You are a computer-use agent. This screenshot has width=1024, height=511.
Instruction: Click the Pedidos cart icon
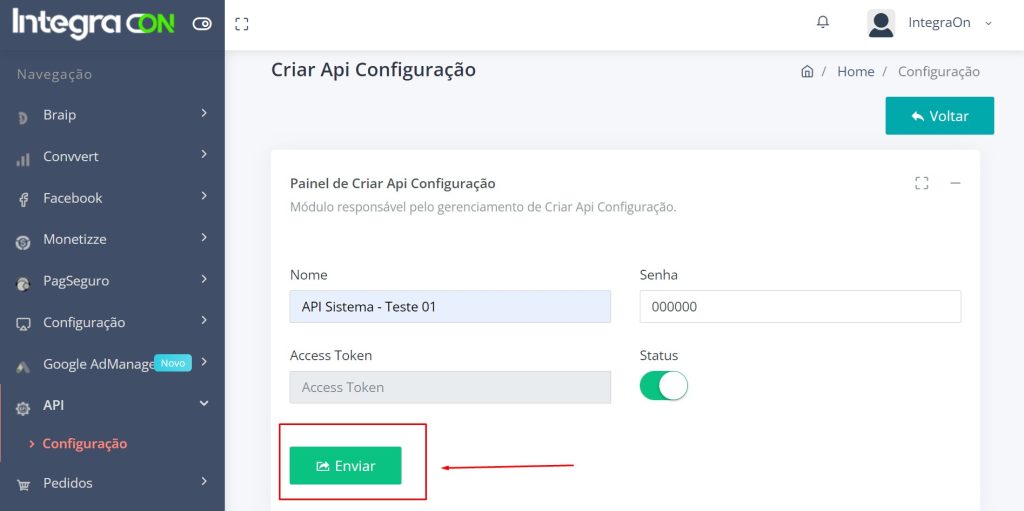point(23,484)
